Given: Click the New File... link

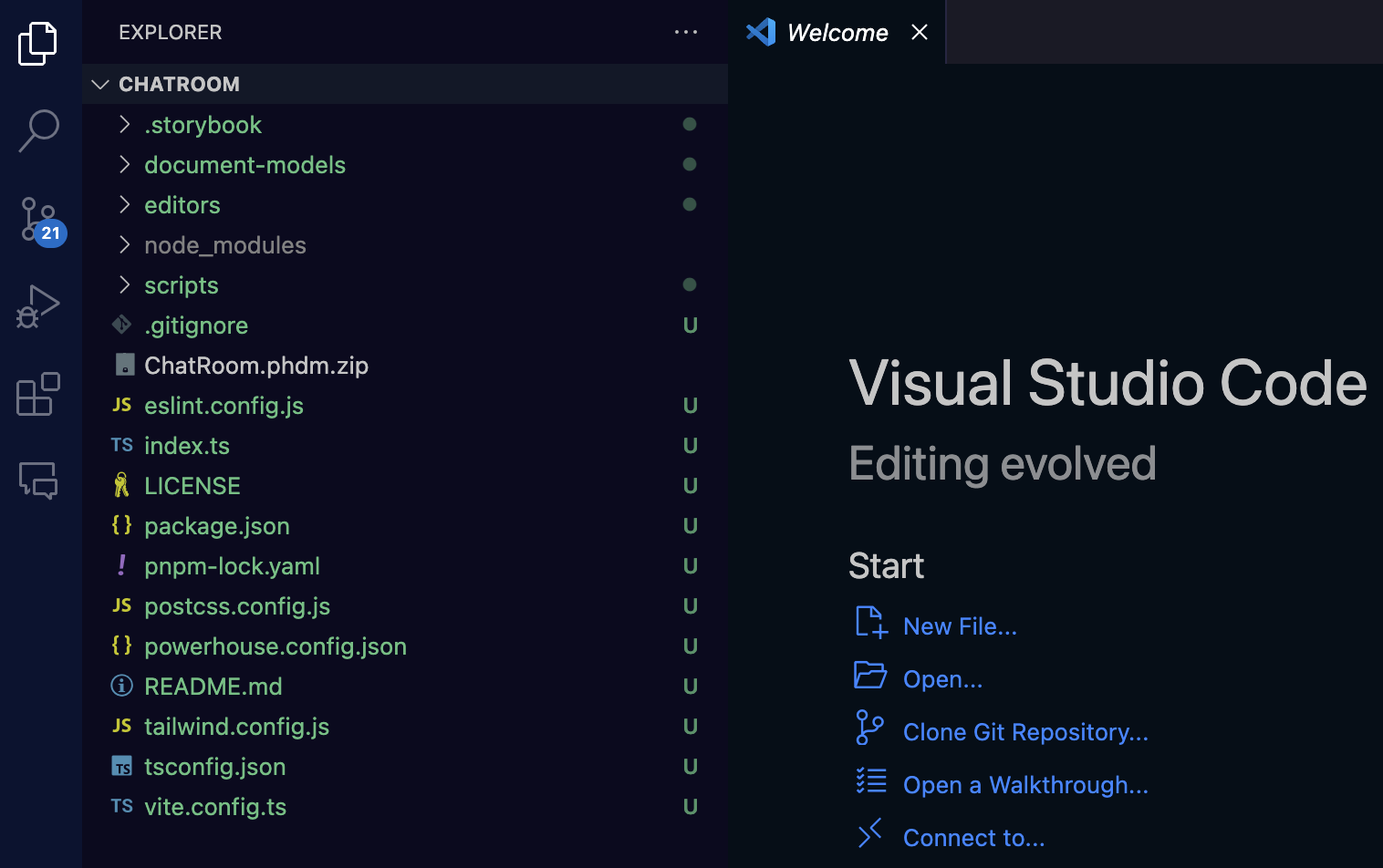Looking at the screenshot, I should tap(960, 626).
